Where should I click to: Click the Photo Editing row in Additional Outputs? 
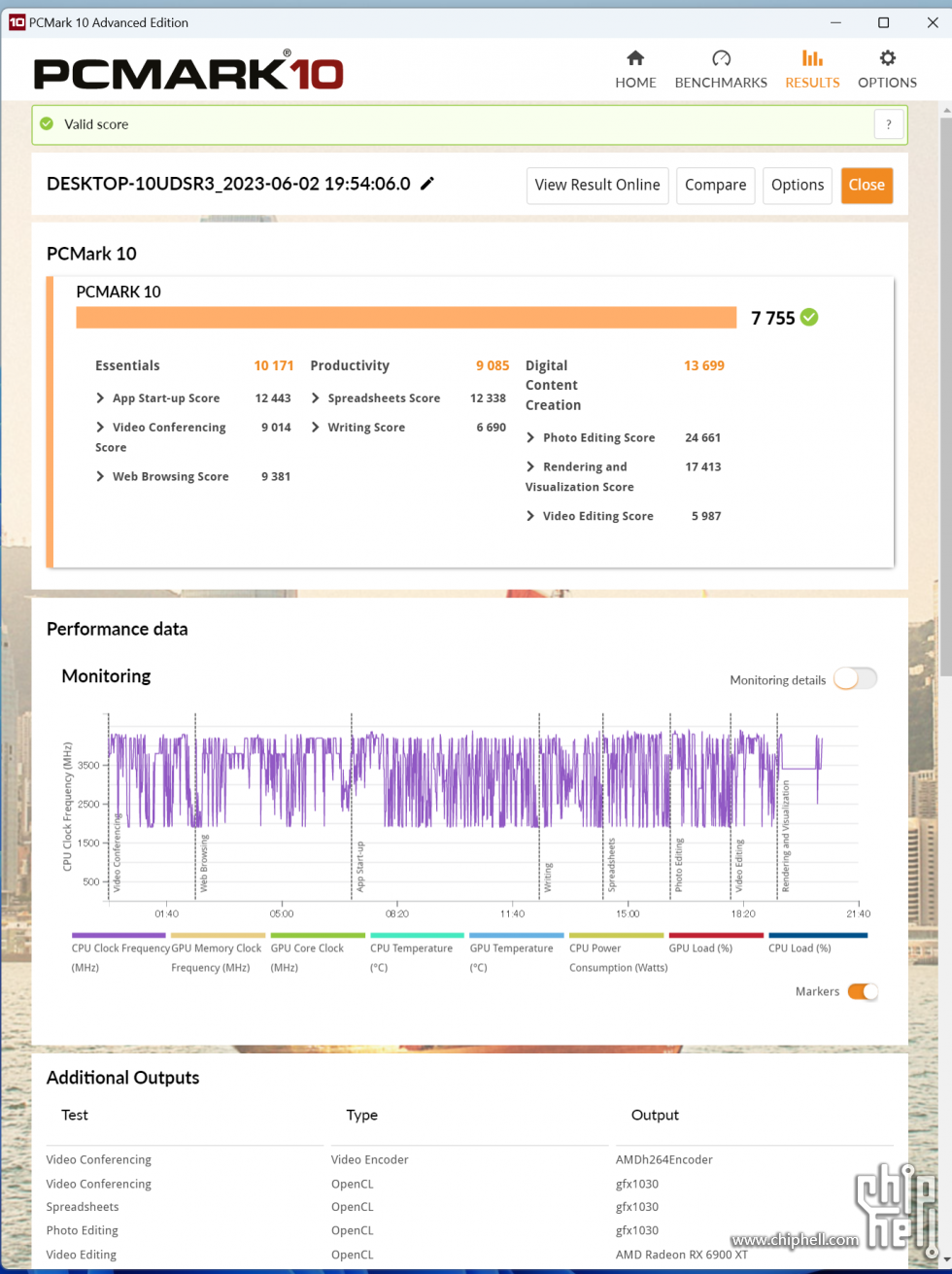point(469,1230)
